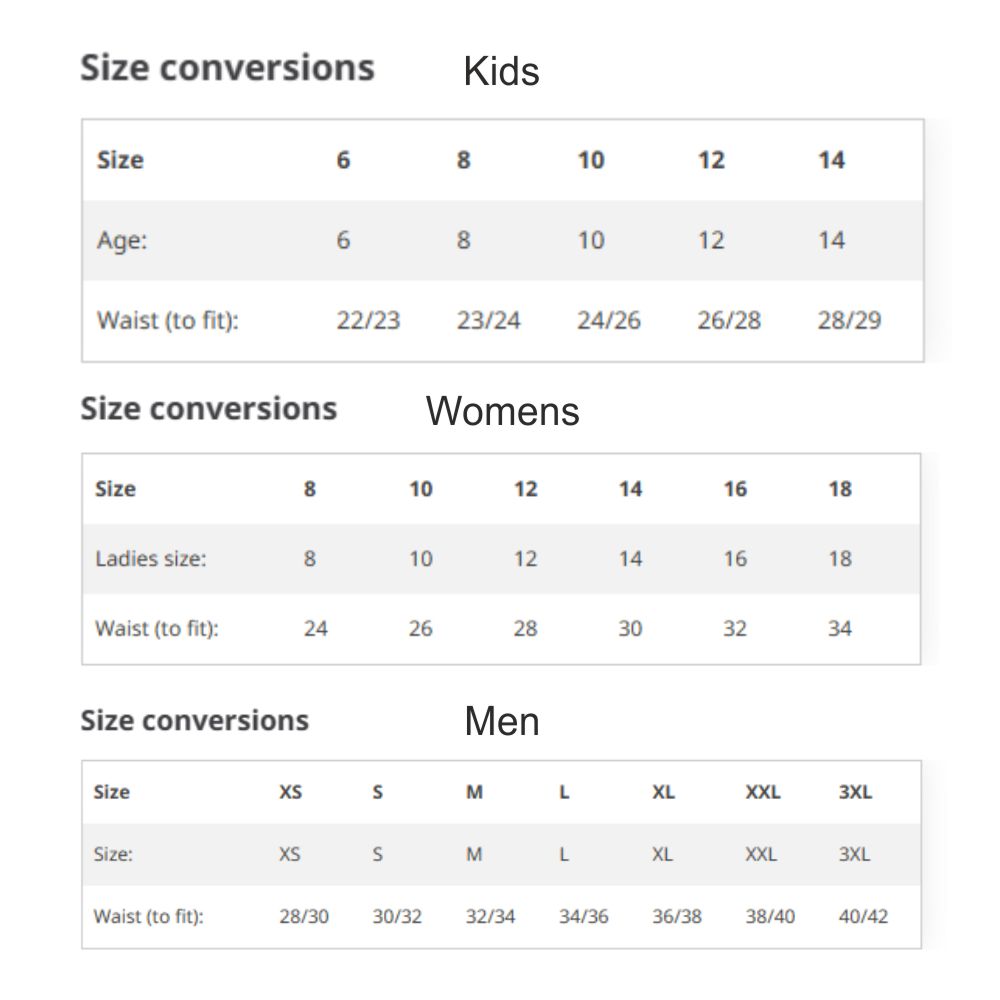Click the 32/34 waist cell

pos(491,916)
